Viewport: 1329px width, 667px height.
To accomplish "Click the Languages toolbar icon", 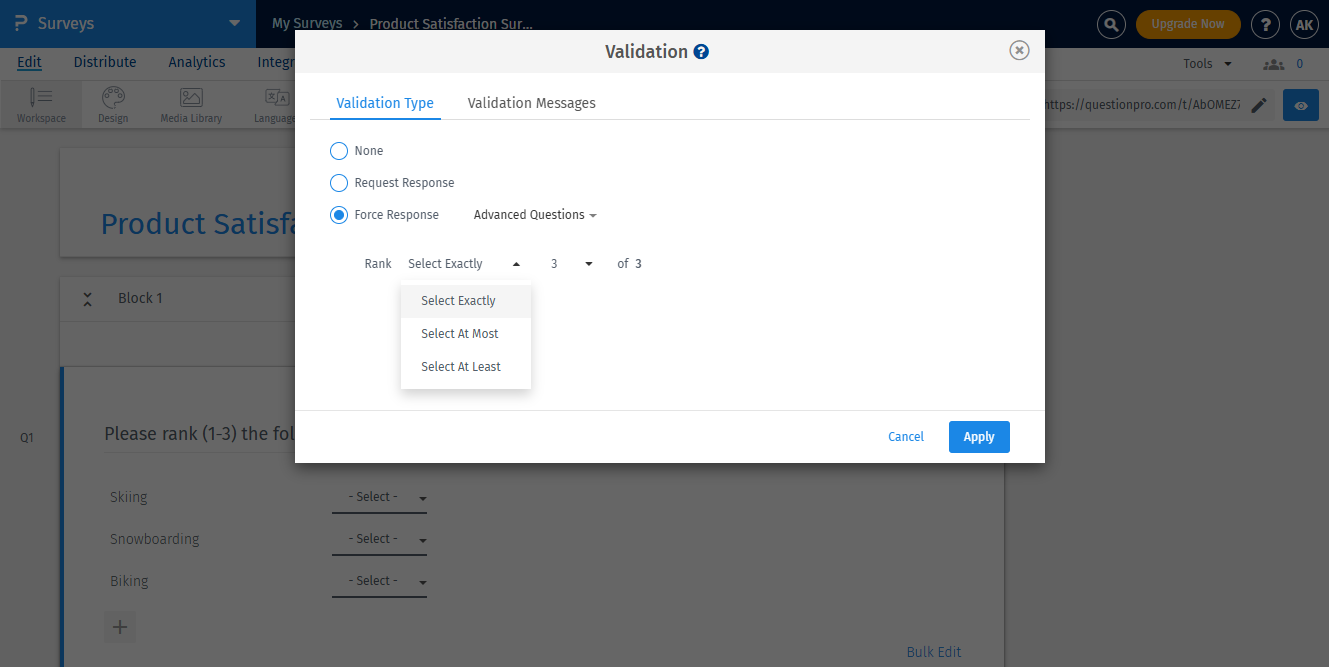I will [x=271, y=104].
